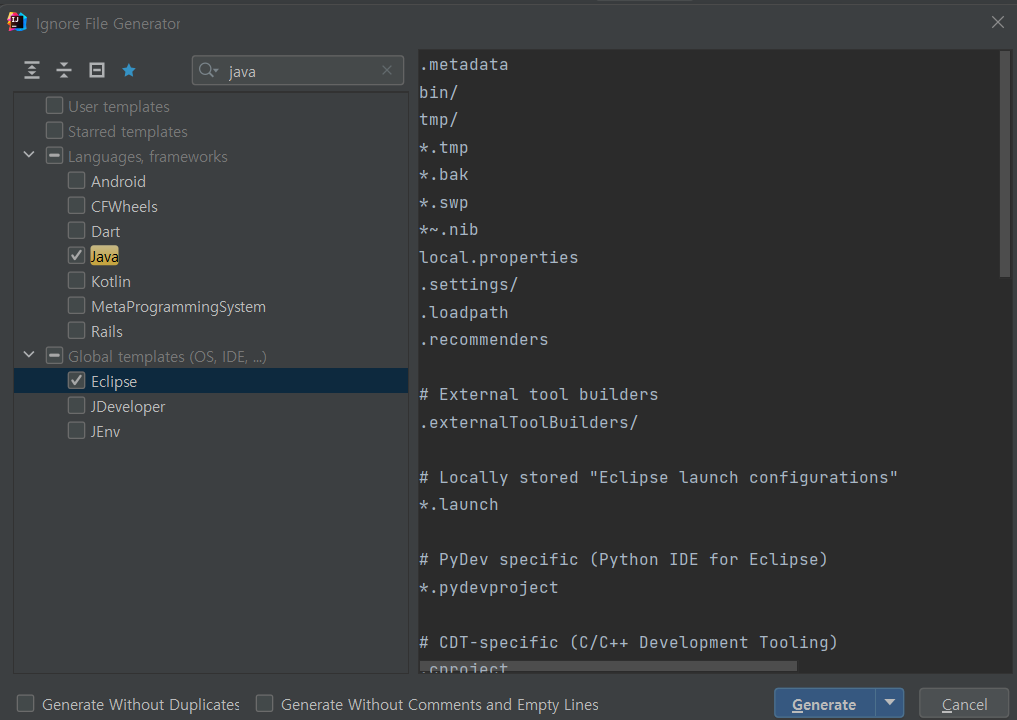Select the JDeveloper label

click(128, 407)
